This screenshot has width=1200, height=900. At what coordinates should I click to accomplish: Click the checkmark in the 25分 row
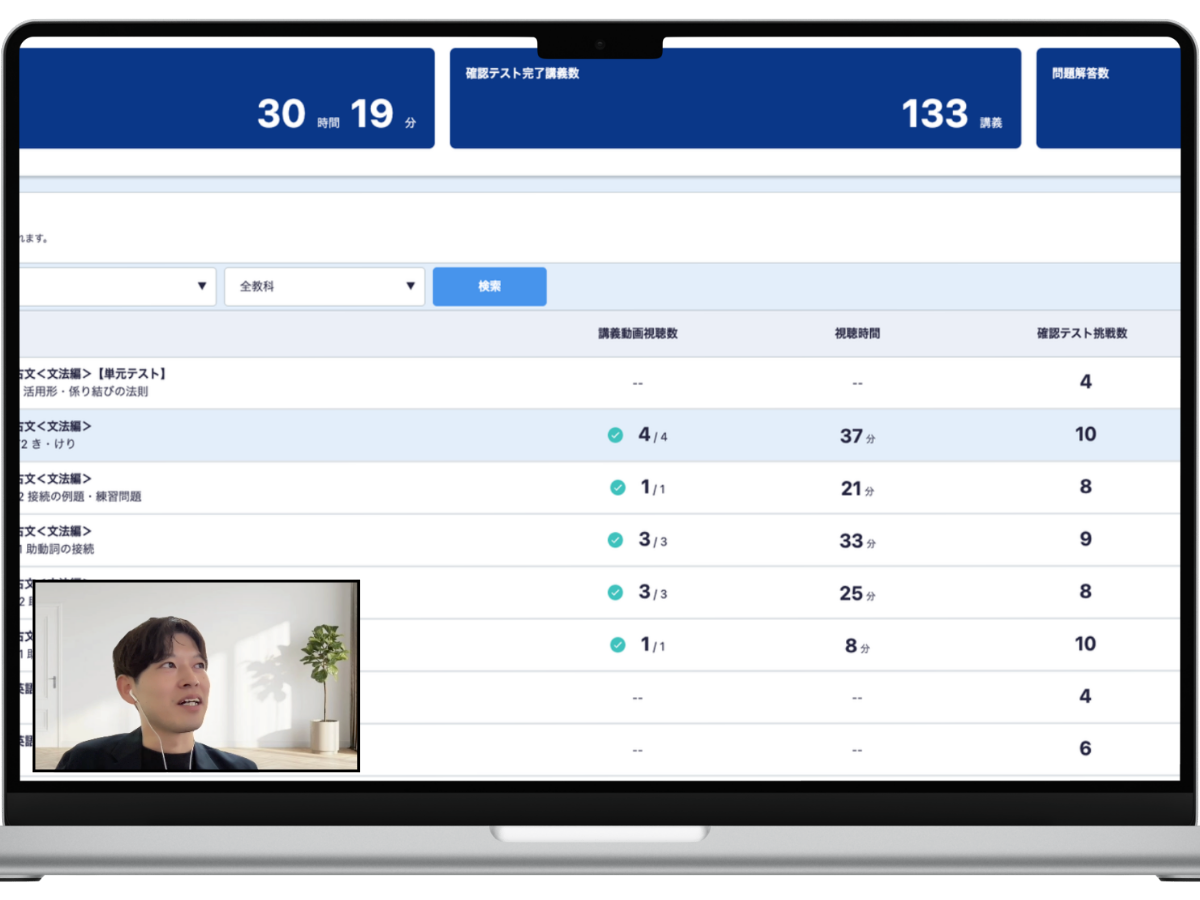tap(615, 592)
